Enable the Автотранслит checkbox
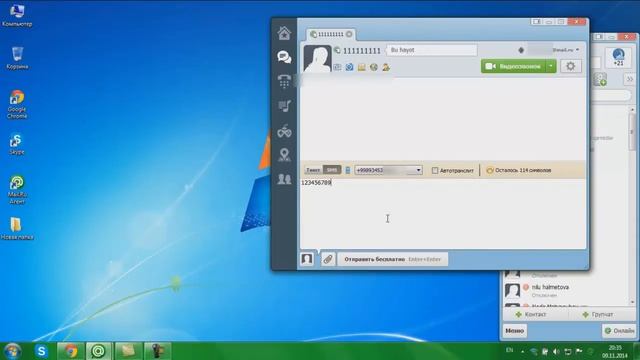 435,170
